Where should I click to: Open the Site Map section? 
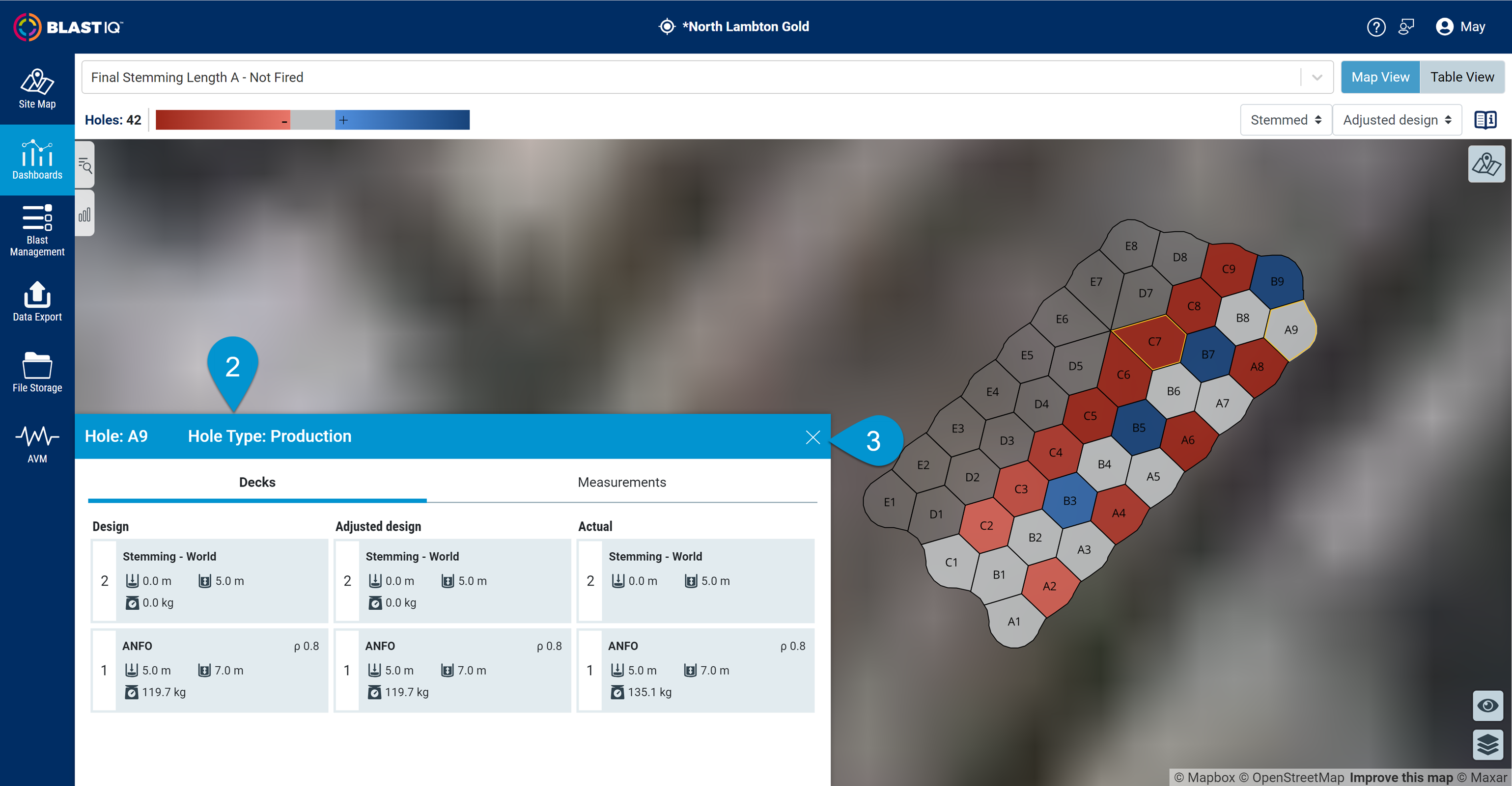pos(37,88)
